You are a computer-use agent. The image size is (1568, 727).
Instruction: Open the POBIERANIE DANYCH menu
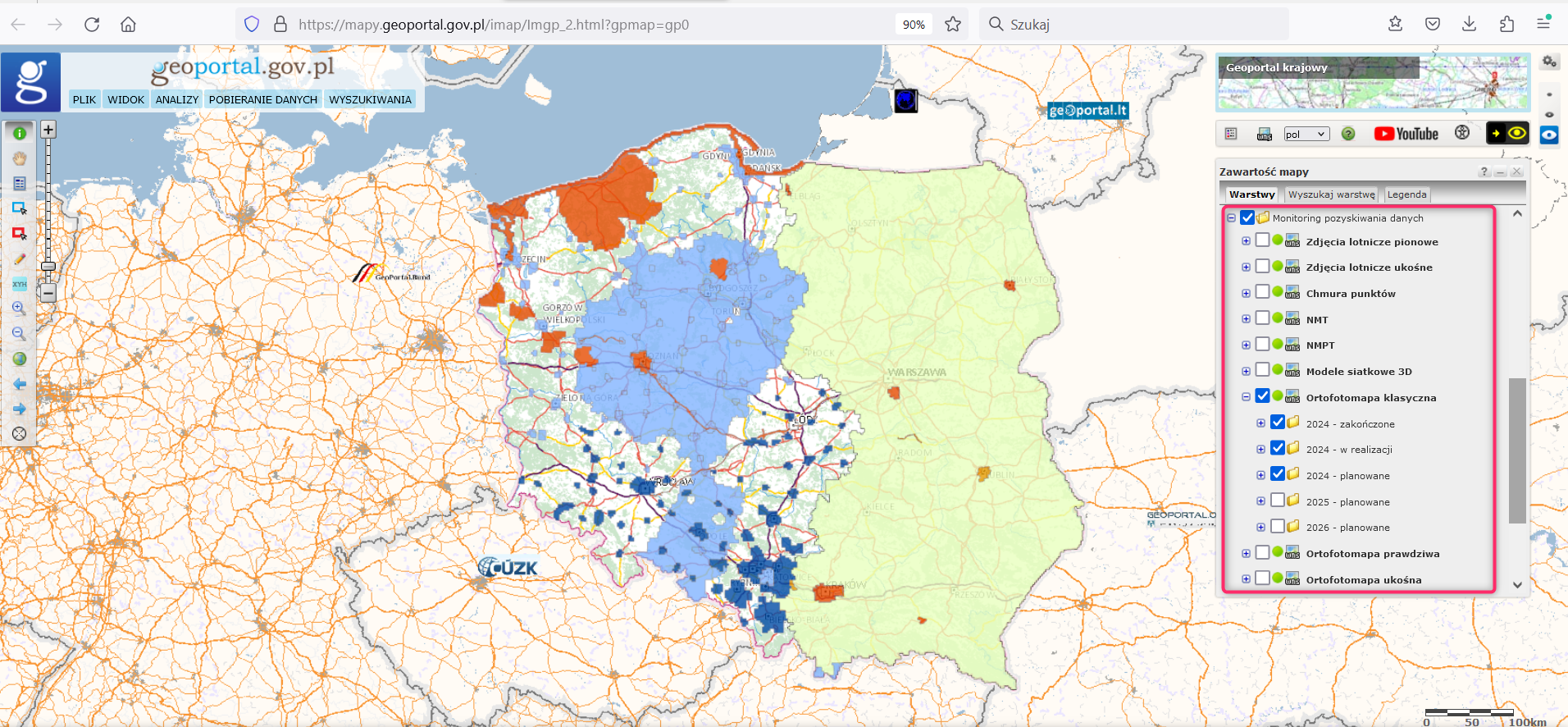click(x=262, y=99)
